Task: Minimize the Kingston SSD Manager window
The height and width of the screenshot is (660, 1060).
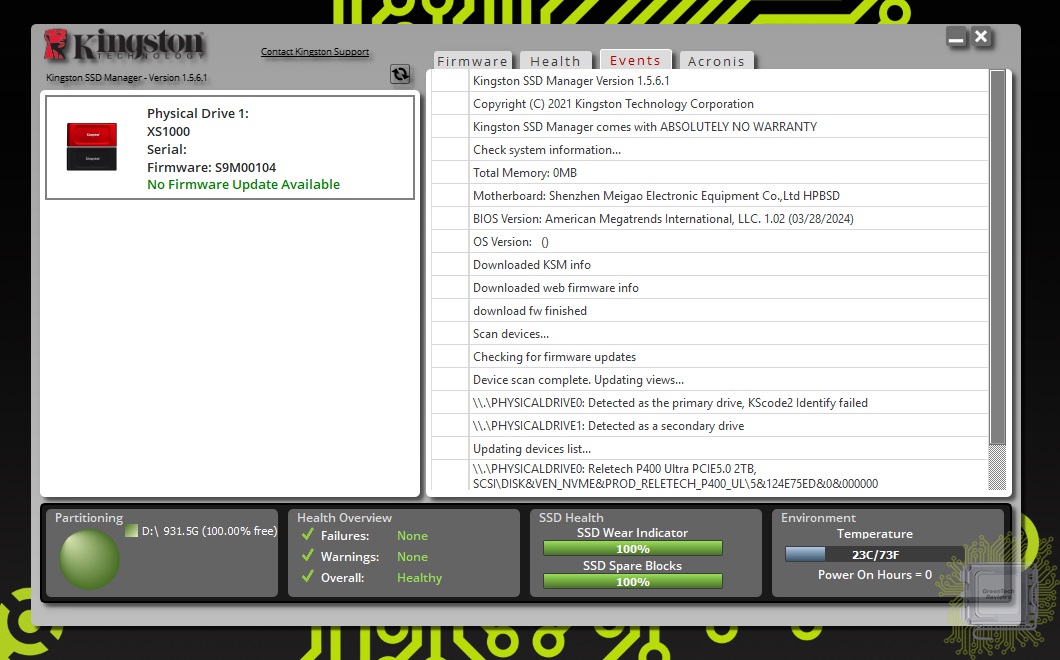Action: (957, 38)
